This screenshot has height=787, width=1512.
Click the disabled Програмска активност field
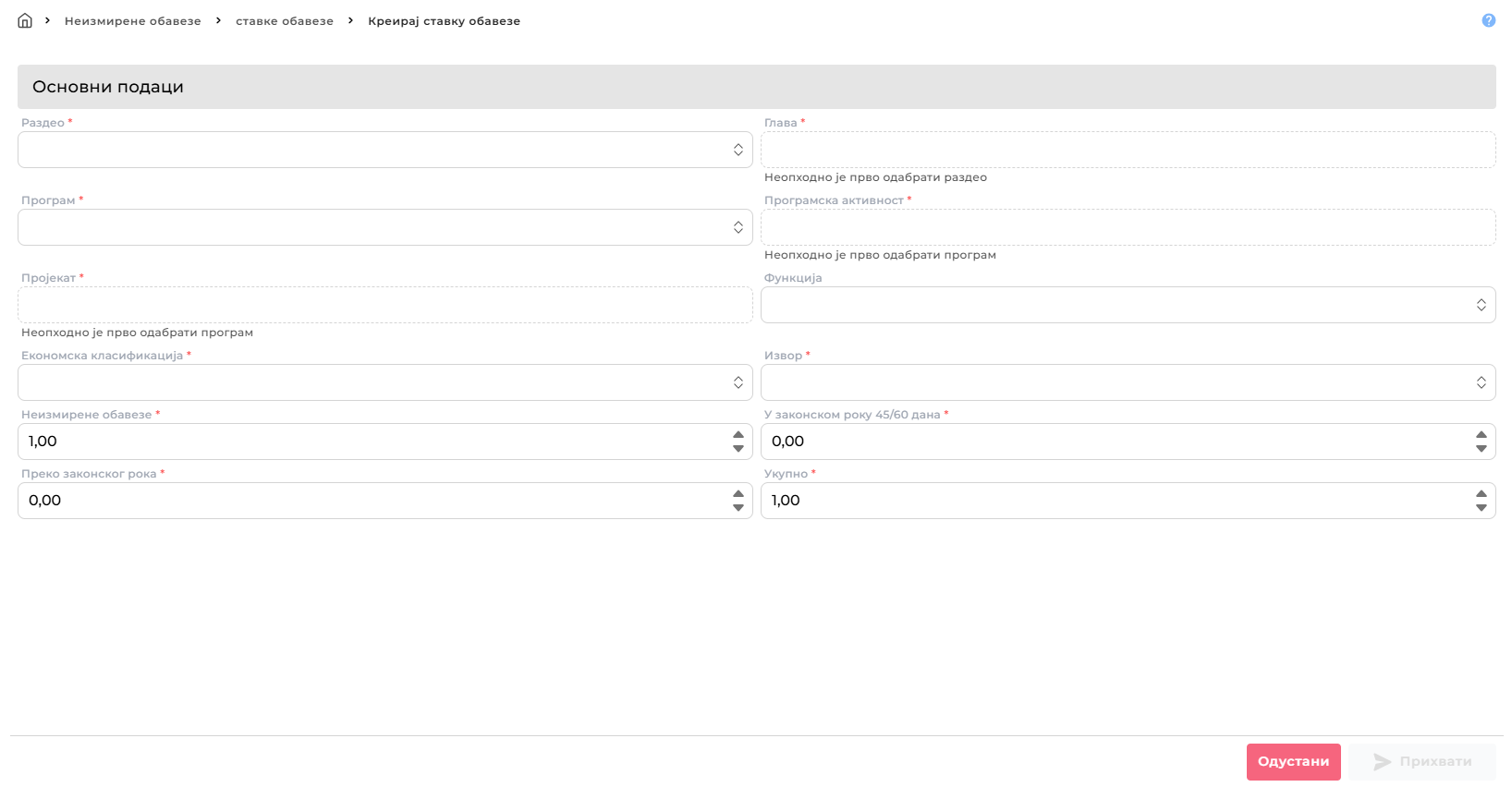tap(1128, 227)
